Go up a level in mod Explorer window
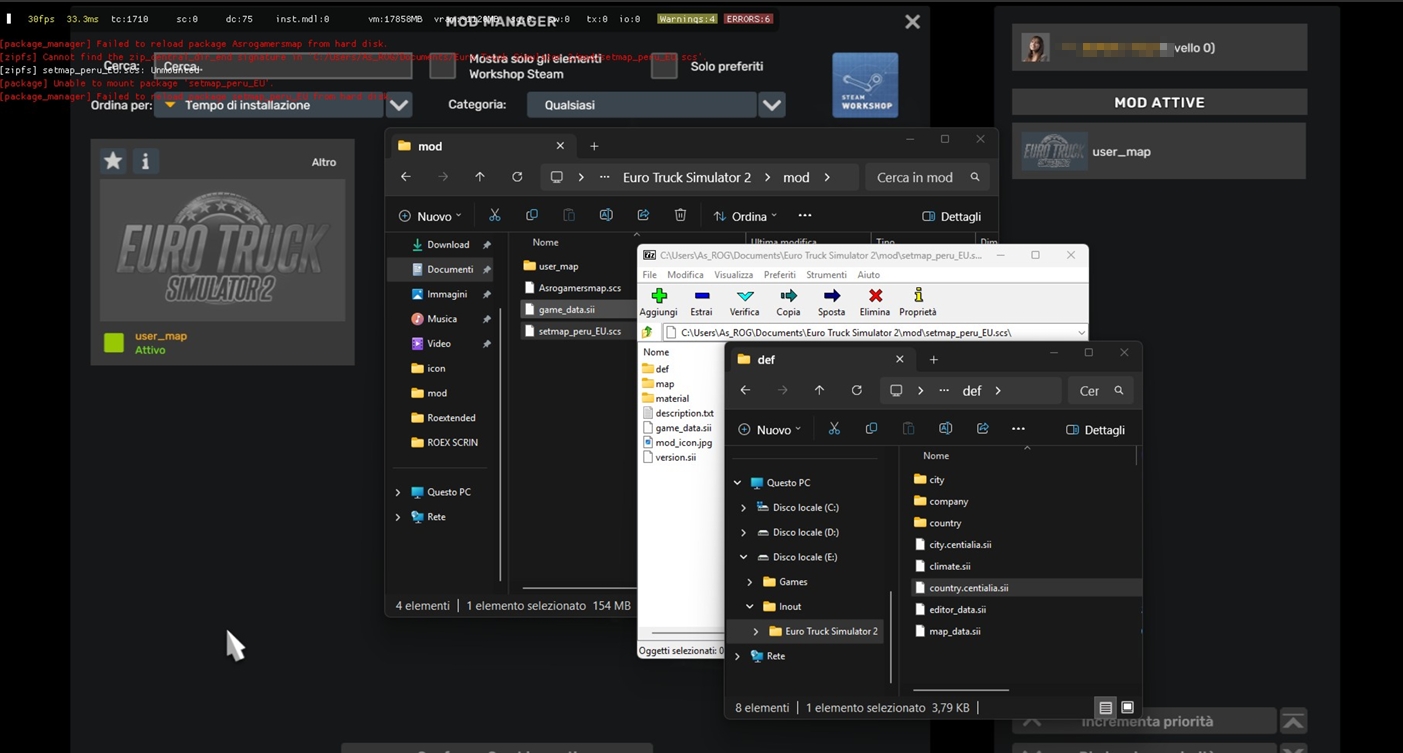This screenshot has height=753, width=1403. (x=480, y=177)
